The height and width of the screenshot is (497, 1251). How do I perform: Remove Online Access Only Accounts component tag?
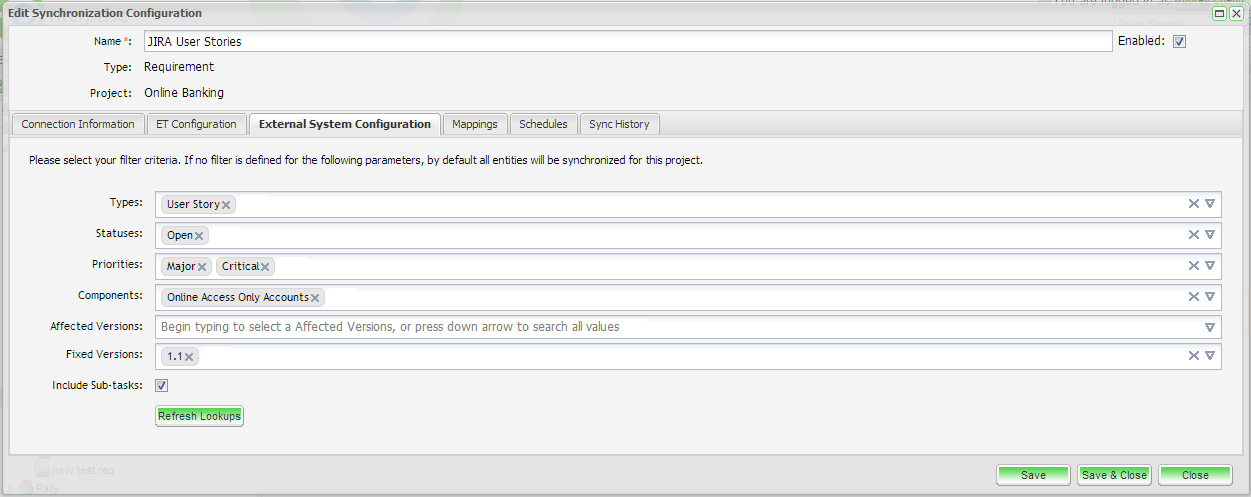(315, 298)
